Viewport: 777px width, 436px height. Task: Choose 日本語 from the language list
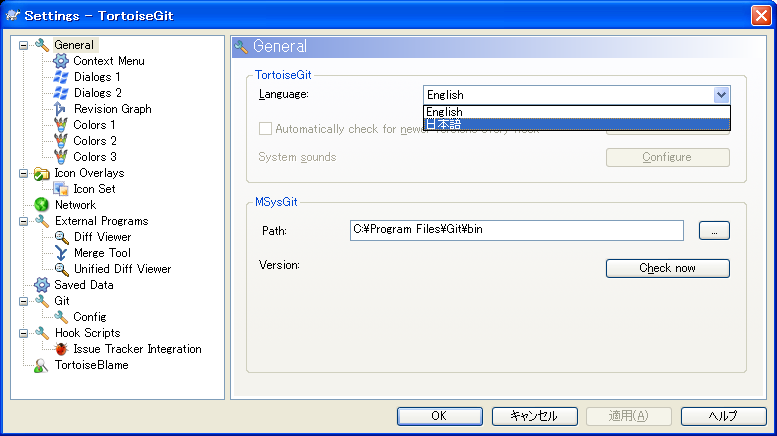pyautogui.click(x=576, y=124)
